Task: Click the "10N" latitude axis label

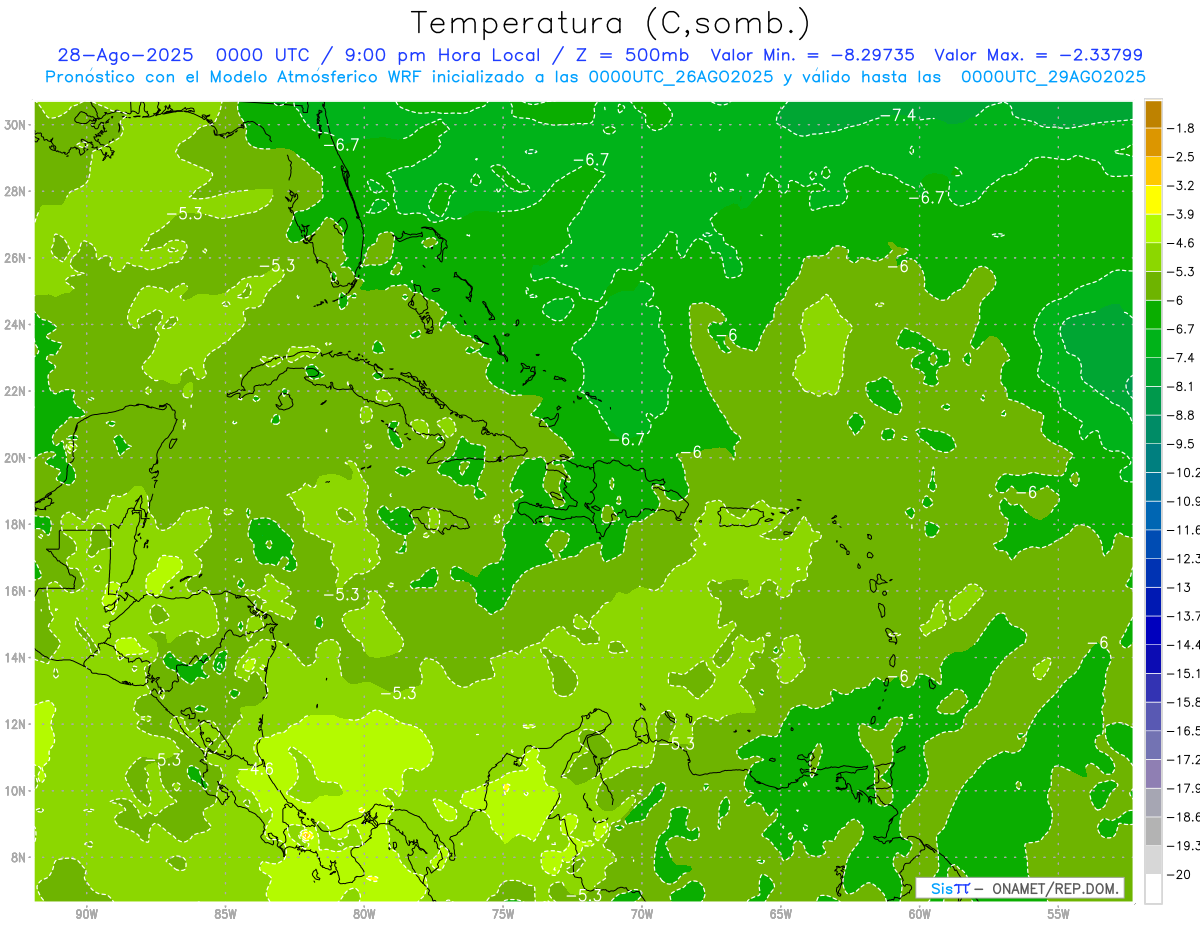Action: click(15, 790)
